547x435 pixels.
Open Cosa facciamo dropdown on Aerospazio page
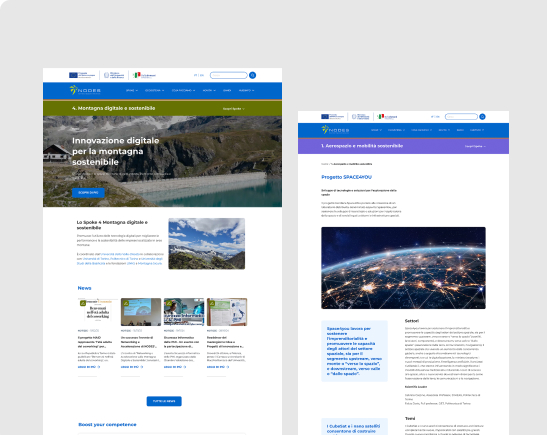tap(421, 130)
